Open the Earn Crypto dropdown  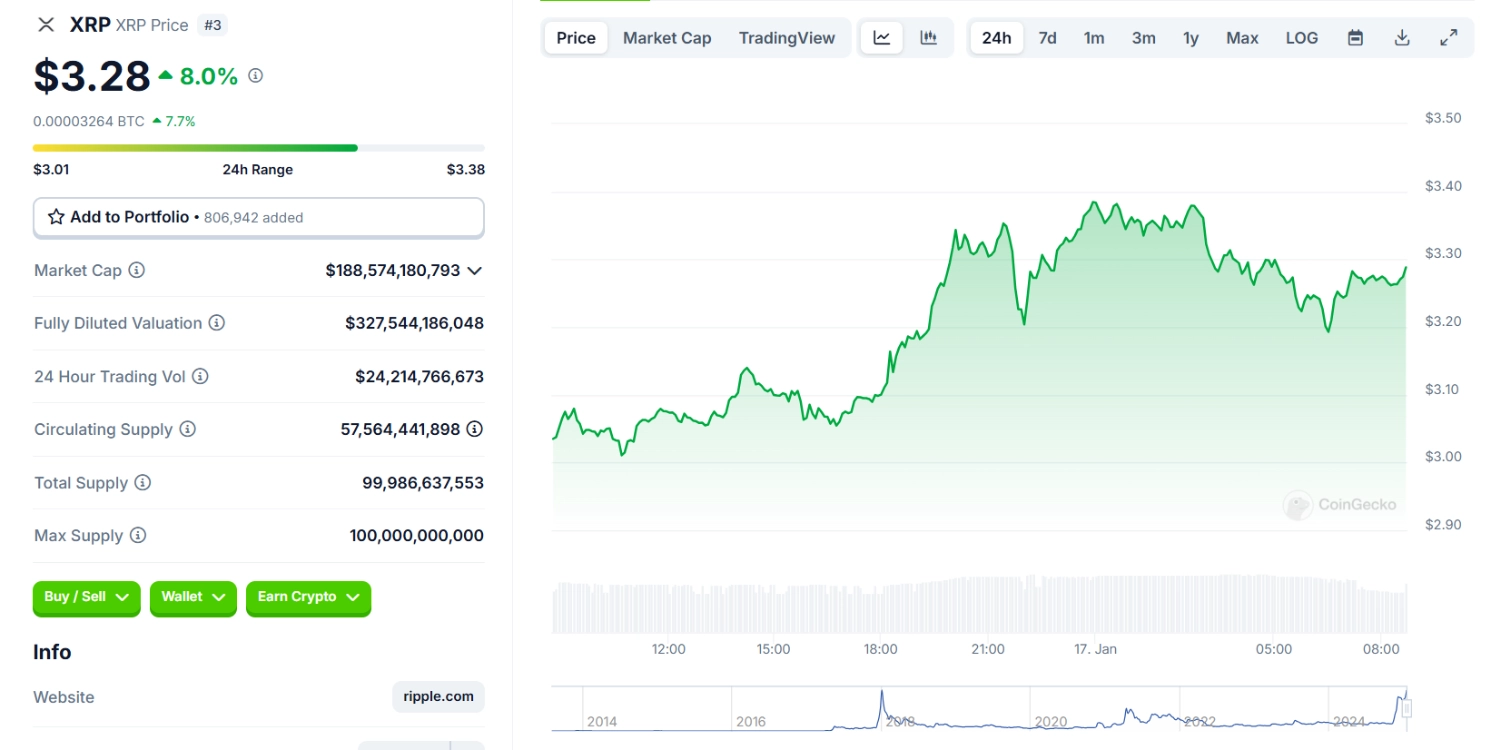pyautogui.click(x=308, y=597)
